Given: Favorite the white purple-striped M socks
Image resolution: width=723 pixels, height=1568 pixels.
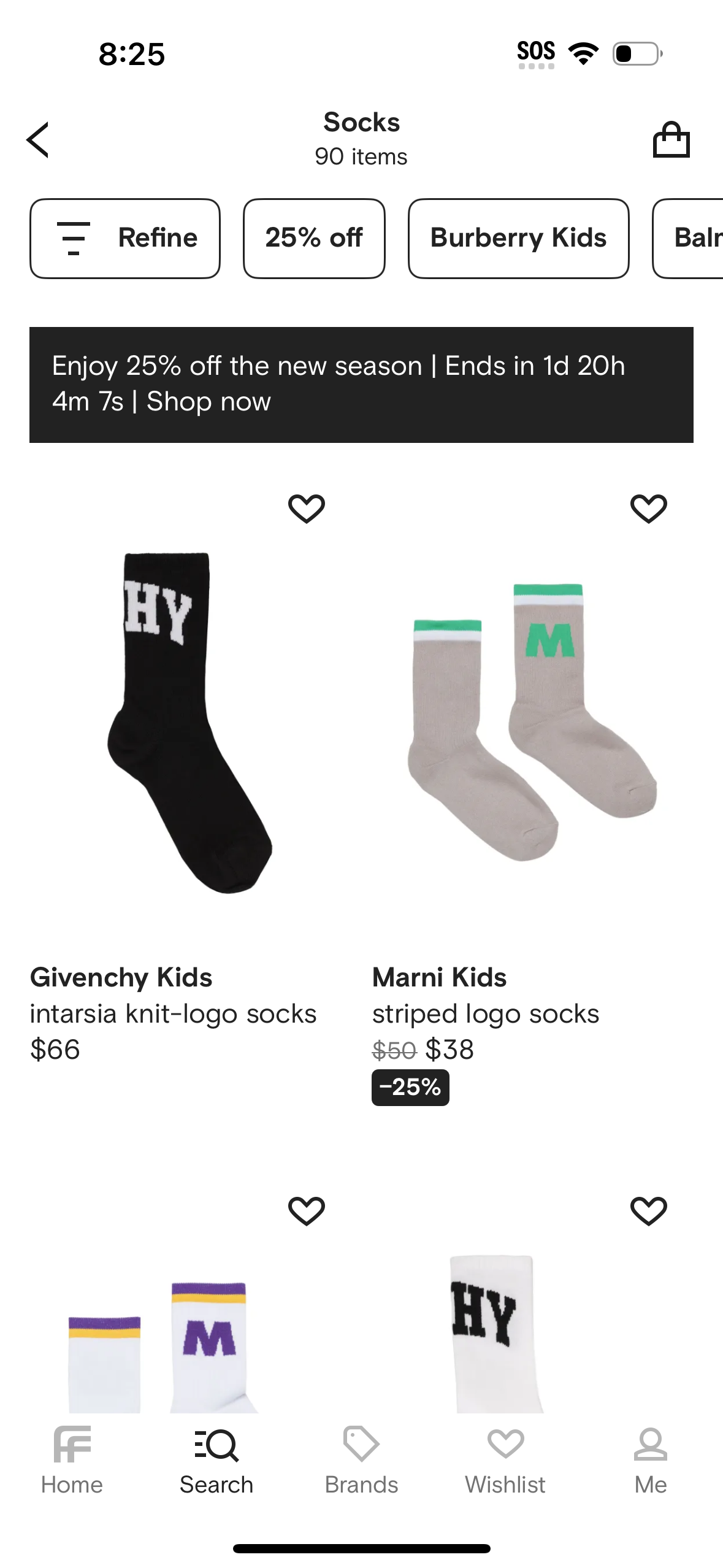Looking at the screenshot, I should pyautogui.click(x=306, y=1211).
